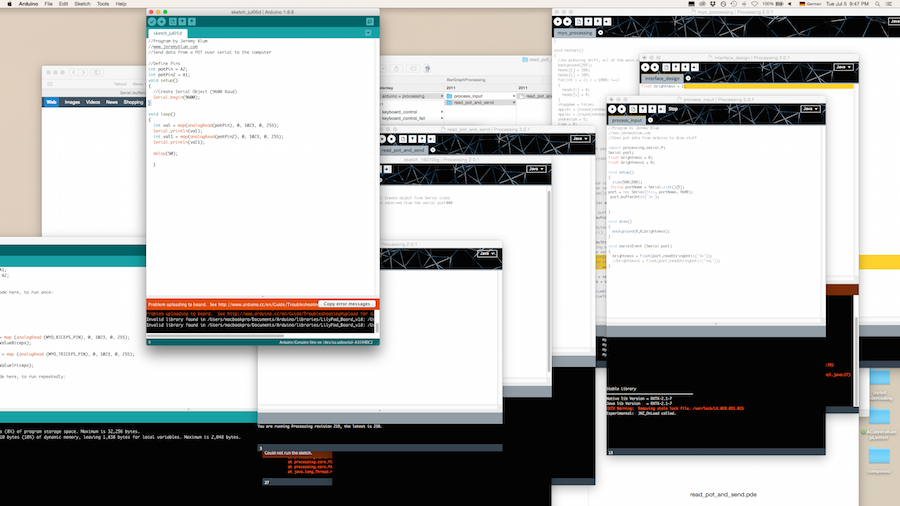Open Java mode dropdown in interface_design window

tap(843, 67)
